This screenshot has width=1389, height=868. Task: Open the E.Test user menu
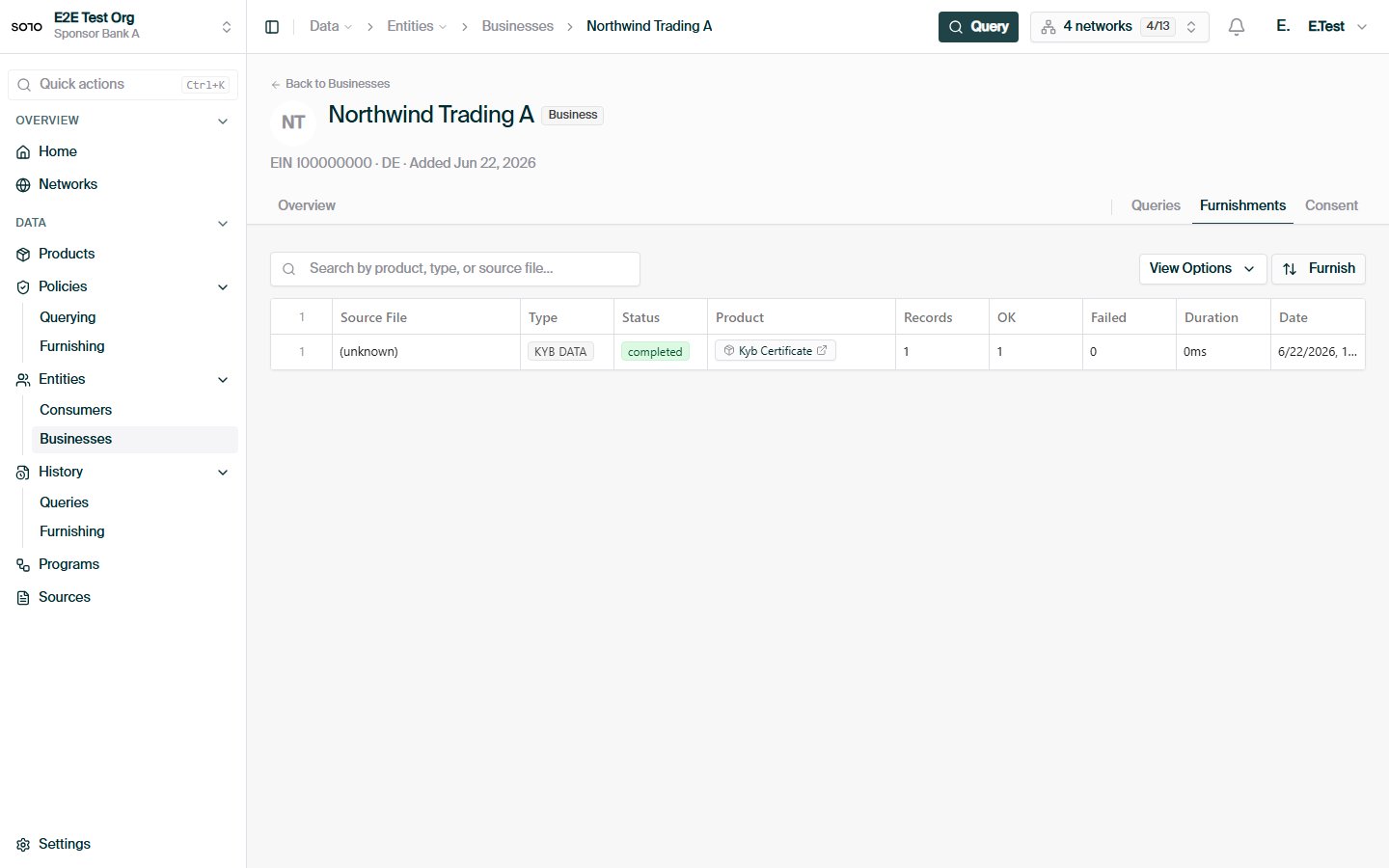[1321, 27]
